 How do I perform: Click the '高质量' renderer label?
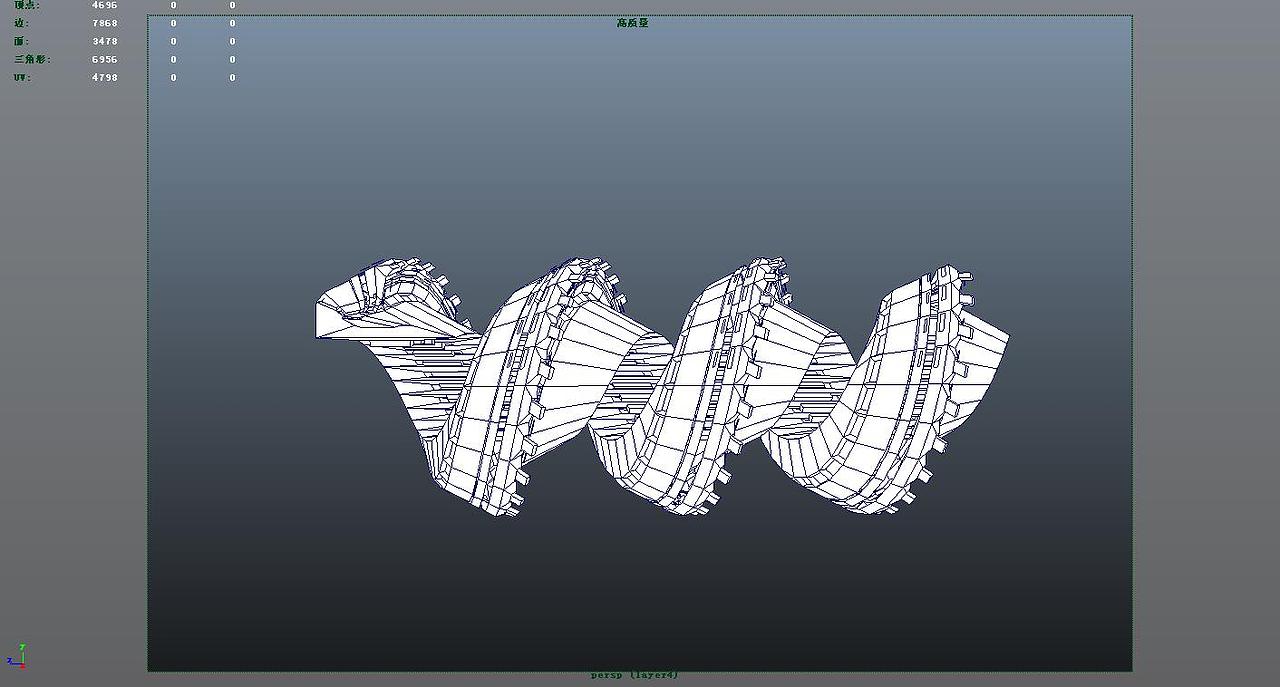click(x=632, y=22)
